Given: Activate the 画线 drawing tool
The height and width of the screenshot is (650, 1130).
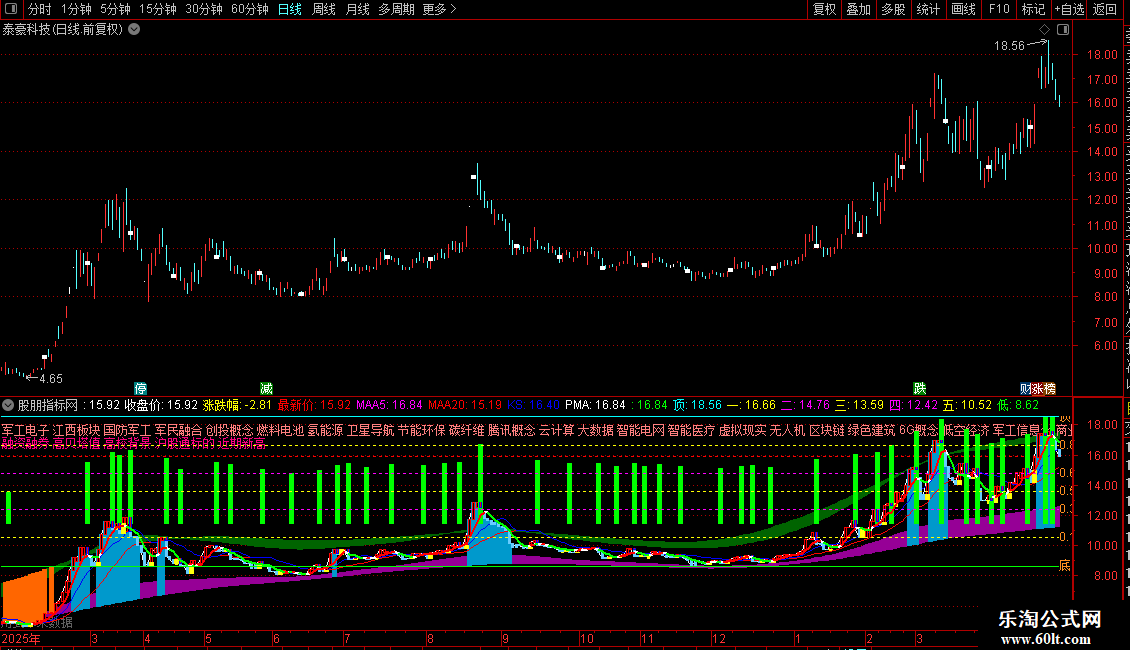Looking at the screenshot, I should click(964, 9).
